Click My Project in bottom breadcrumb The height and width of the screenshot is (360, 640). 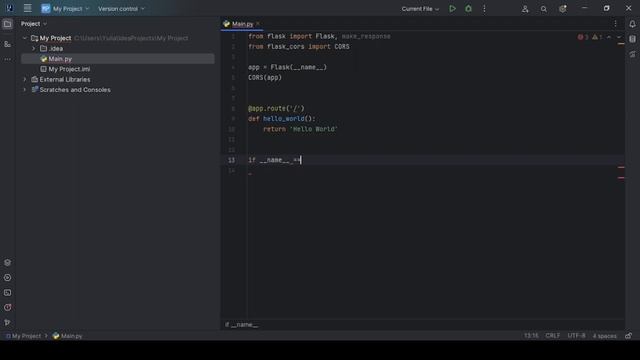[x=23, y=336]
